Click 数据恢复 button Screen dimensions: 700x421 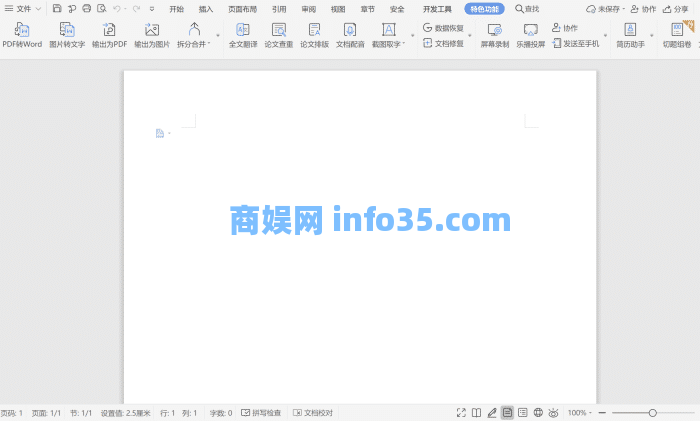[x=443, y=28]
